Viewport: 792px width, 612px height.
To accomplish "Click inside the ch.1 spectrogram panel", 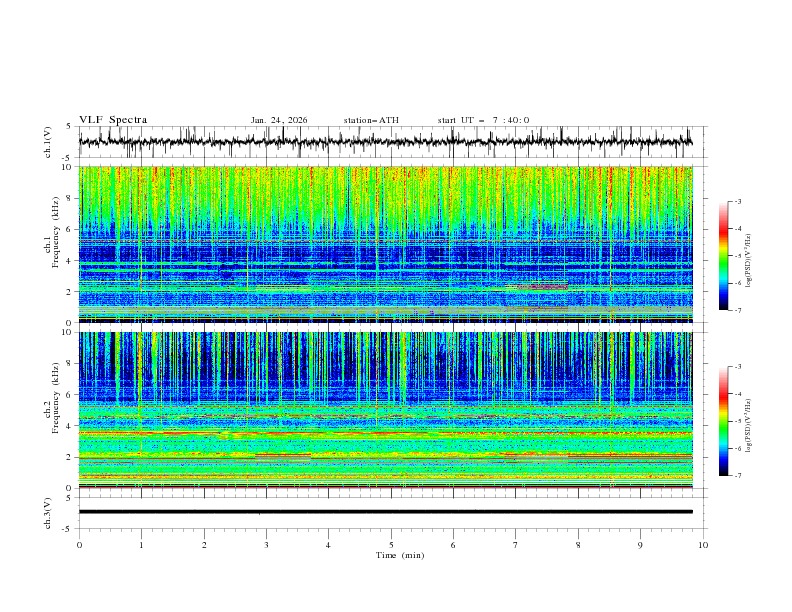I will (x=385, y=244).
